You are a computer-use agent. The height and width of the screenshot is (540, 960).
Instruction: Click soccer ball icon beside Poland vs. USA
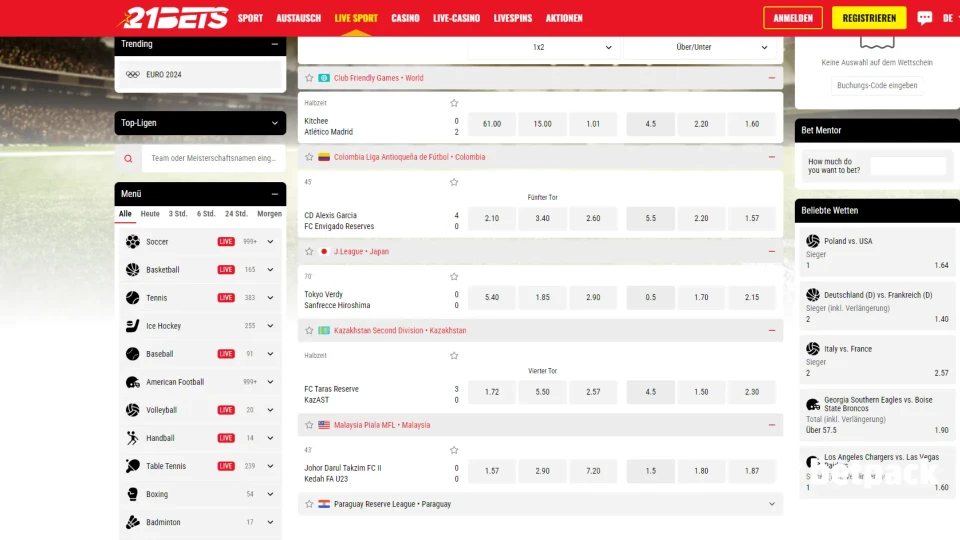[x=812, y=241]
